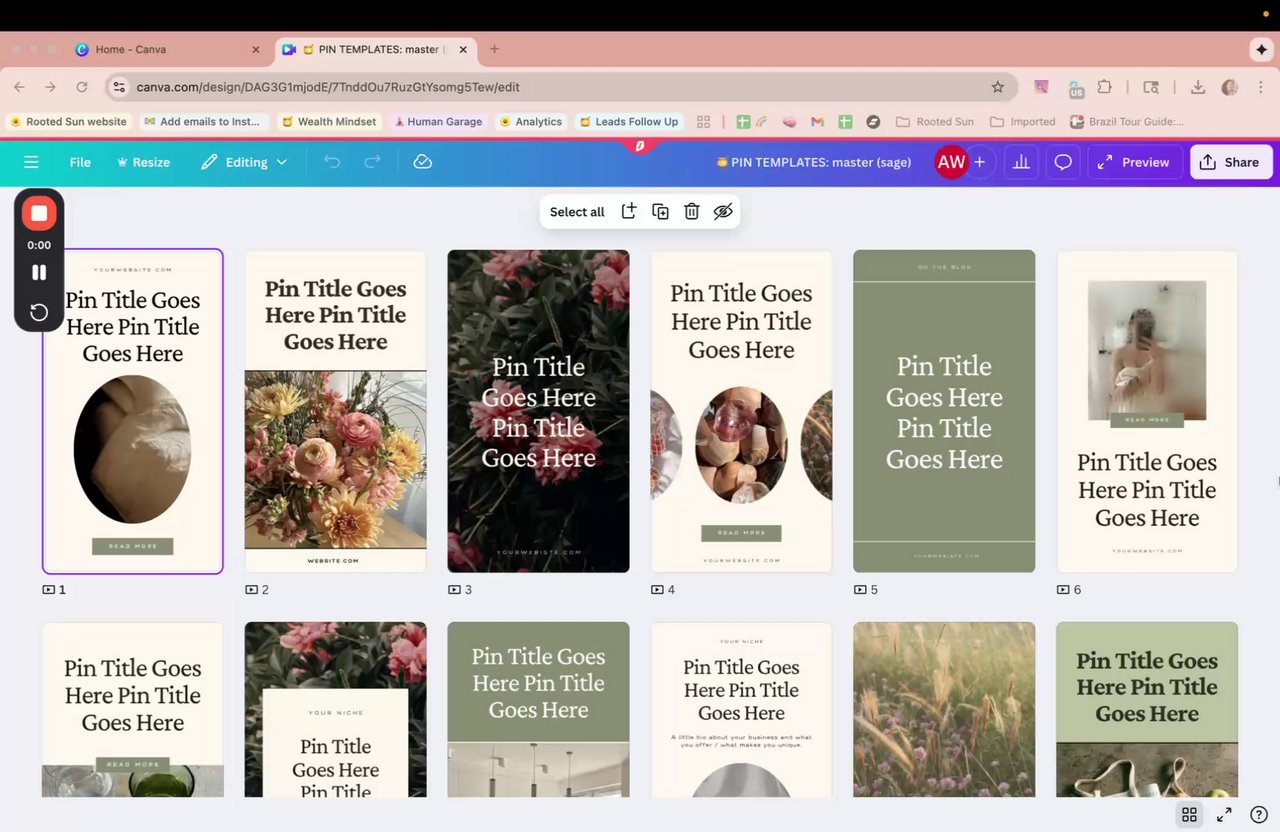
Task: Open the Insights bar chart icon
Action: (x=1021, y=162)
